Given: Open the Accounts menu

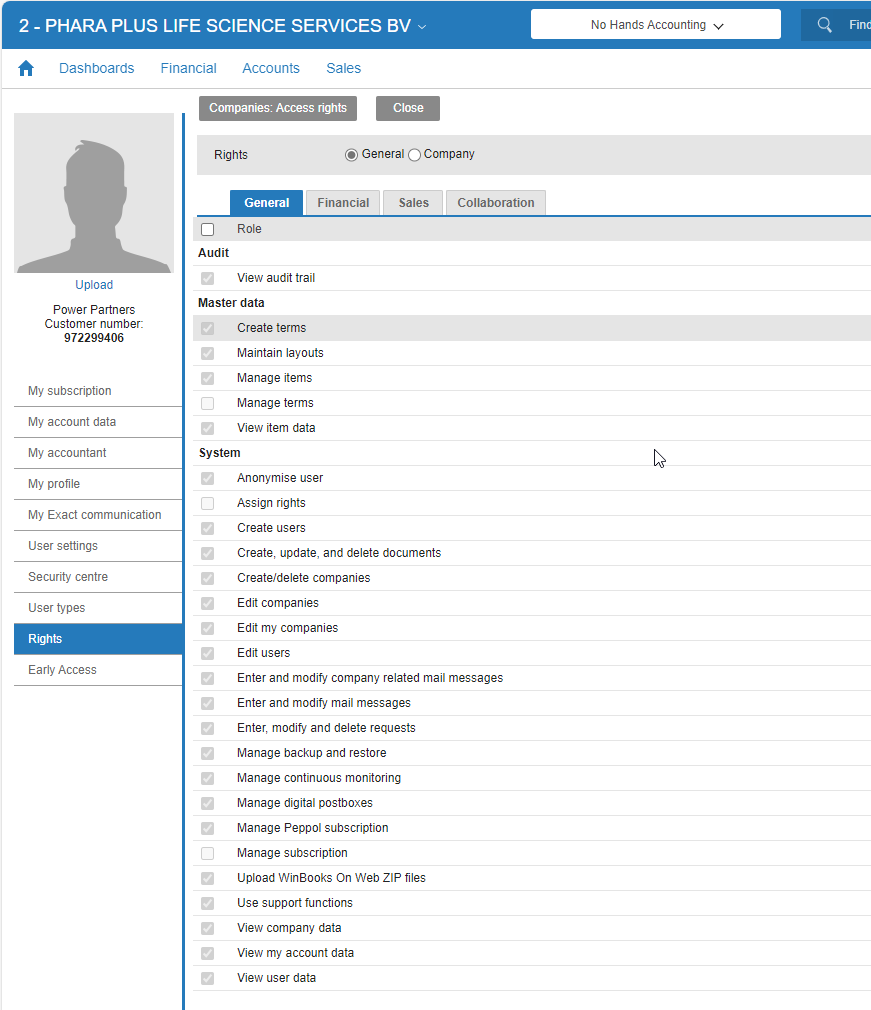Looking at the screenshot, I should click(x=271, y=68).
